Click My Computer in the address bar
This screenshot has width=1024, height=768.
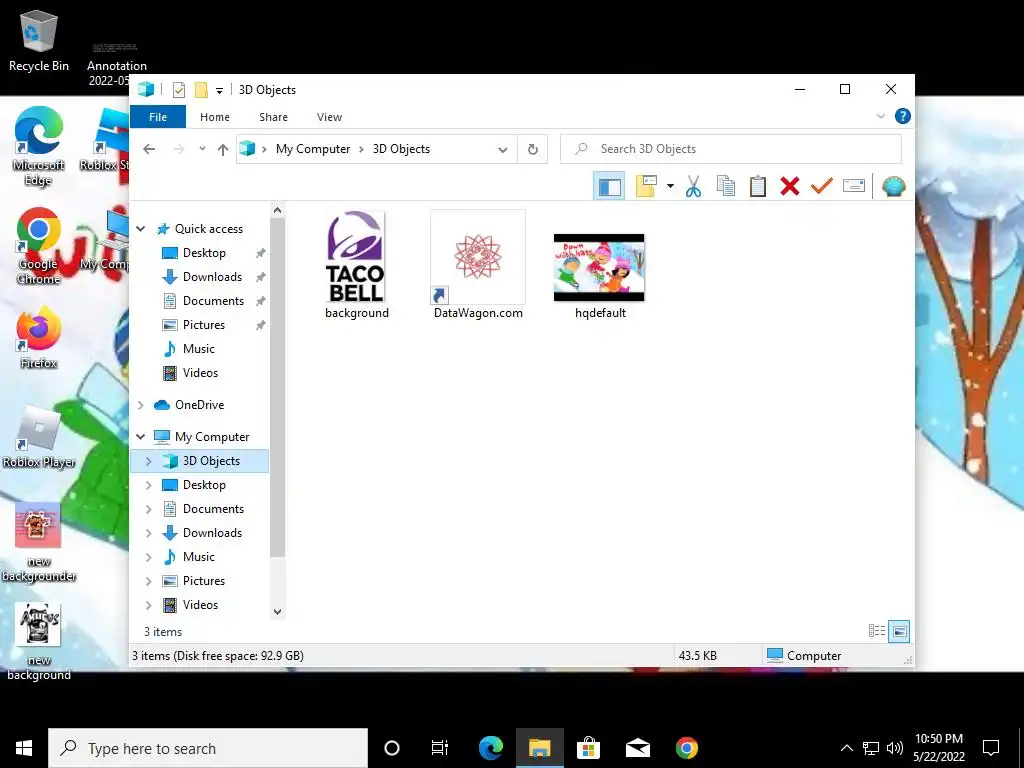coord(313,149)
